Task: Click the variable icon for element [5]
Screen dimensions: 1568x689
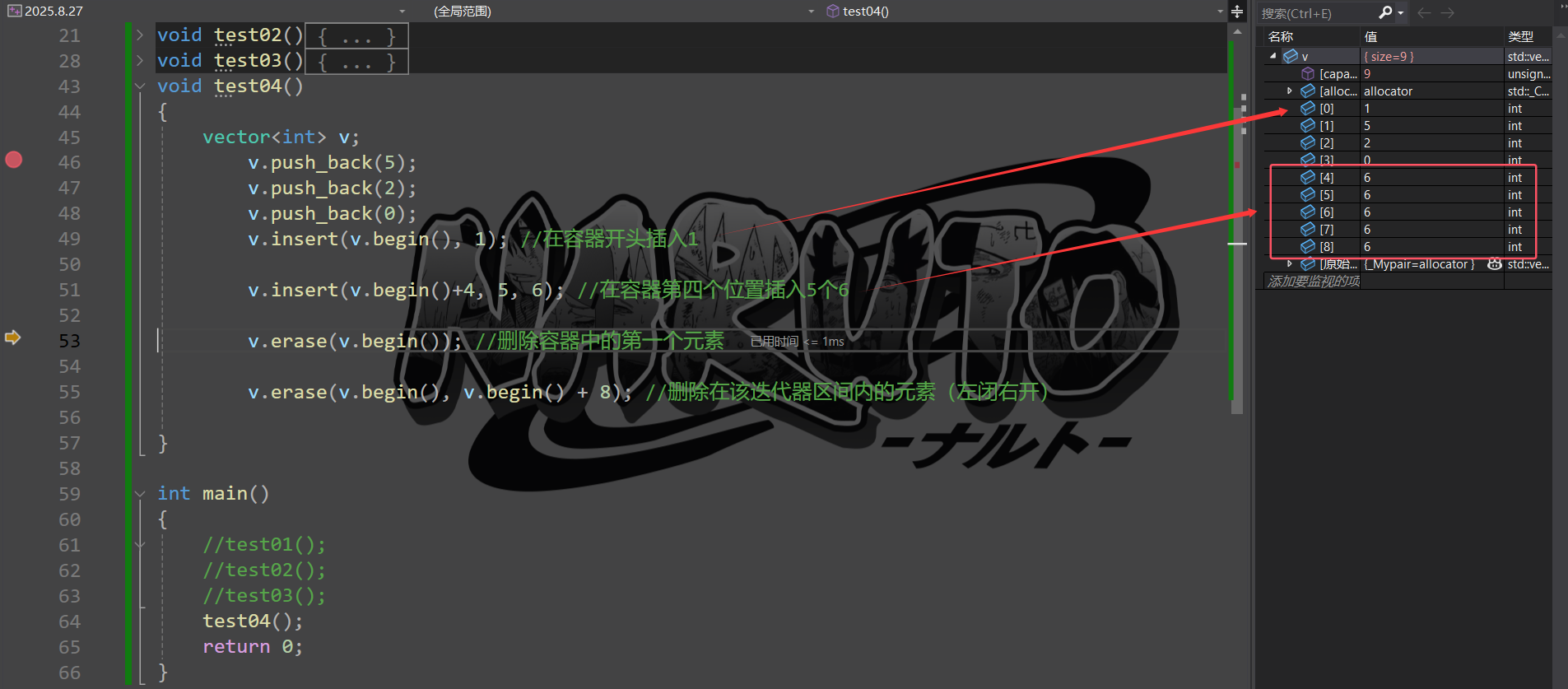Action: click(x=1308, y=194)
